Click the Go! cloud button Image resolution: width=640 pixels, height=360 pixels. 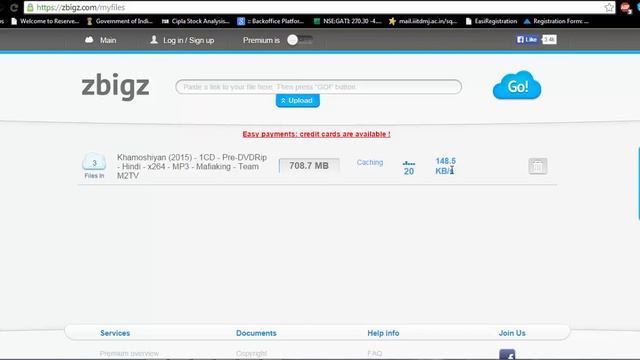coord(517,85)
